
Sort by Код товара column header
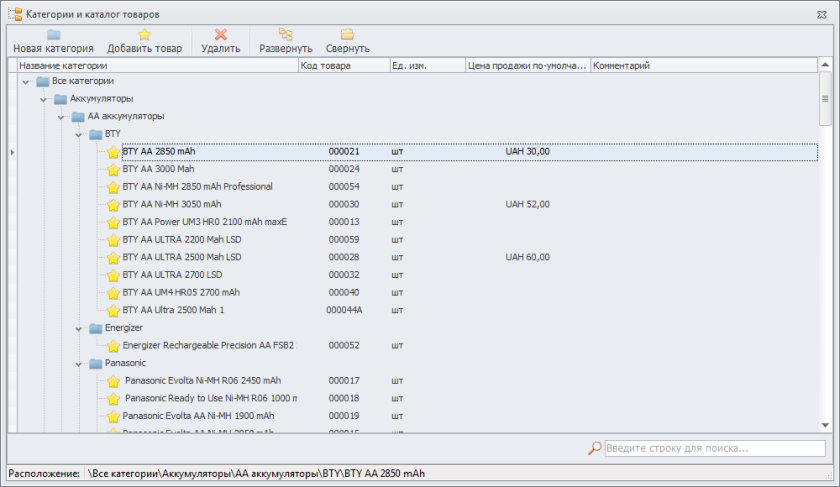click(x=343, y=66)
